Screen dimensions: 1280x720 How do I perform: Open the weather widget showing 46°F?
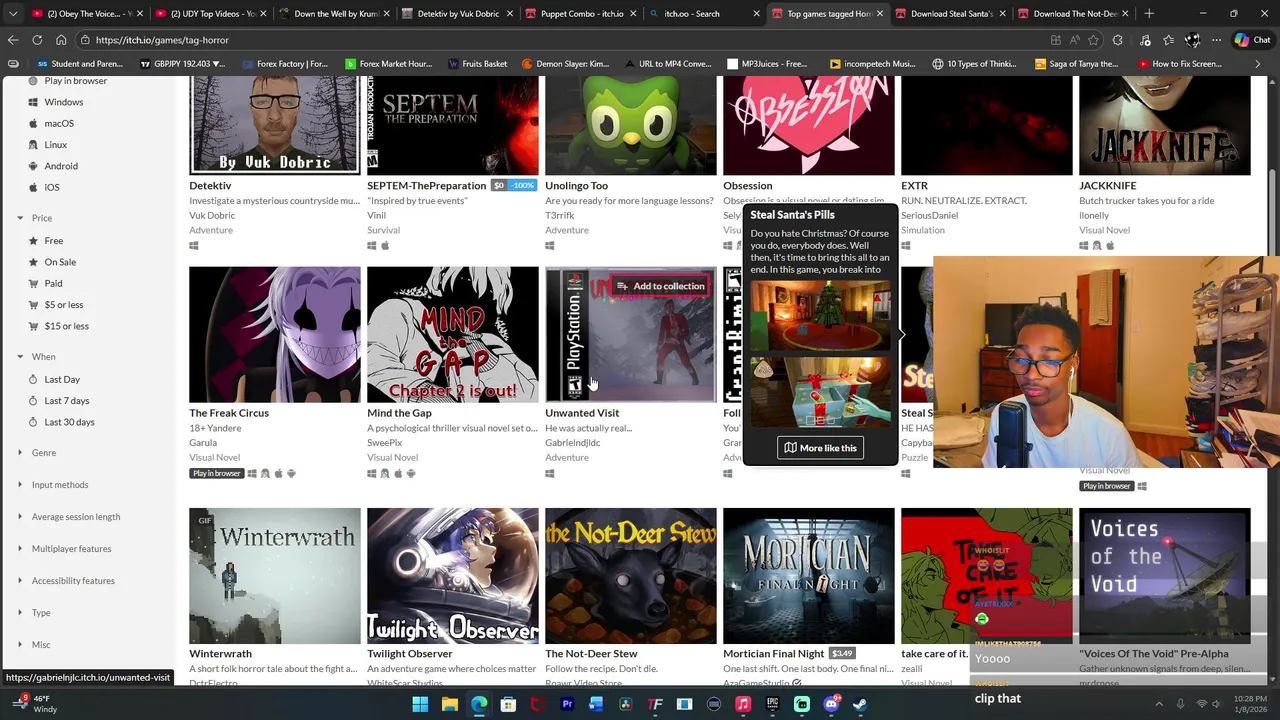point(32,704)
